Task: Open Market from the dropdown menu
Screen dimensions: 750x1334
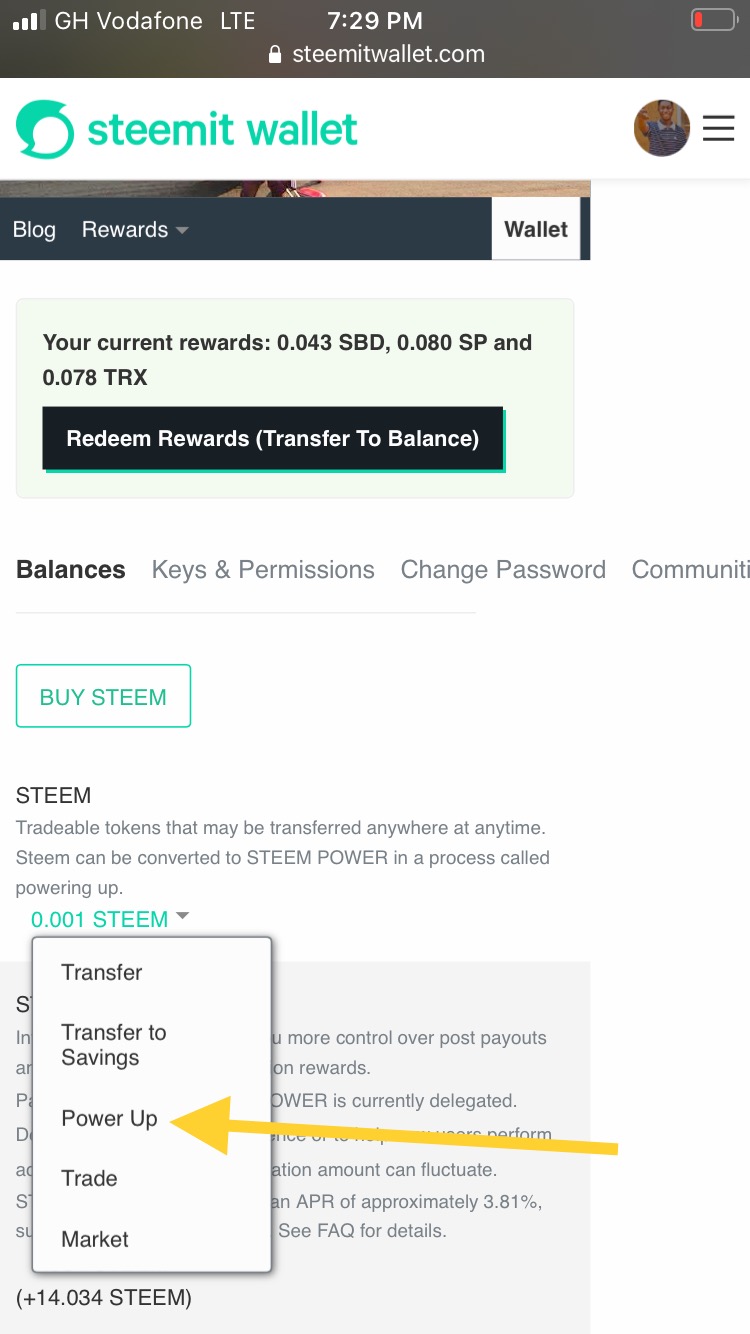Action: point(95,1239)
